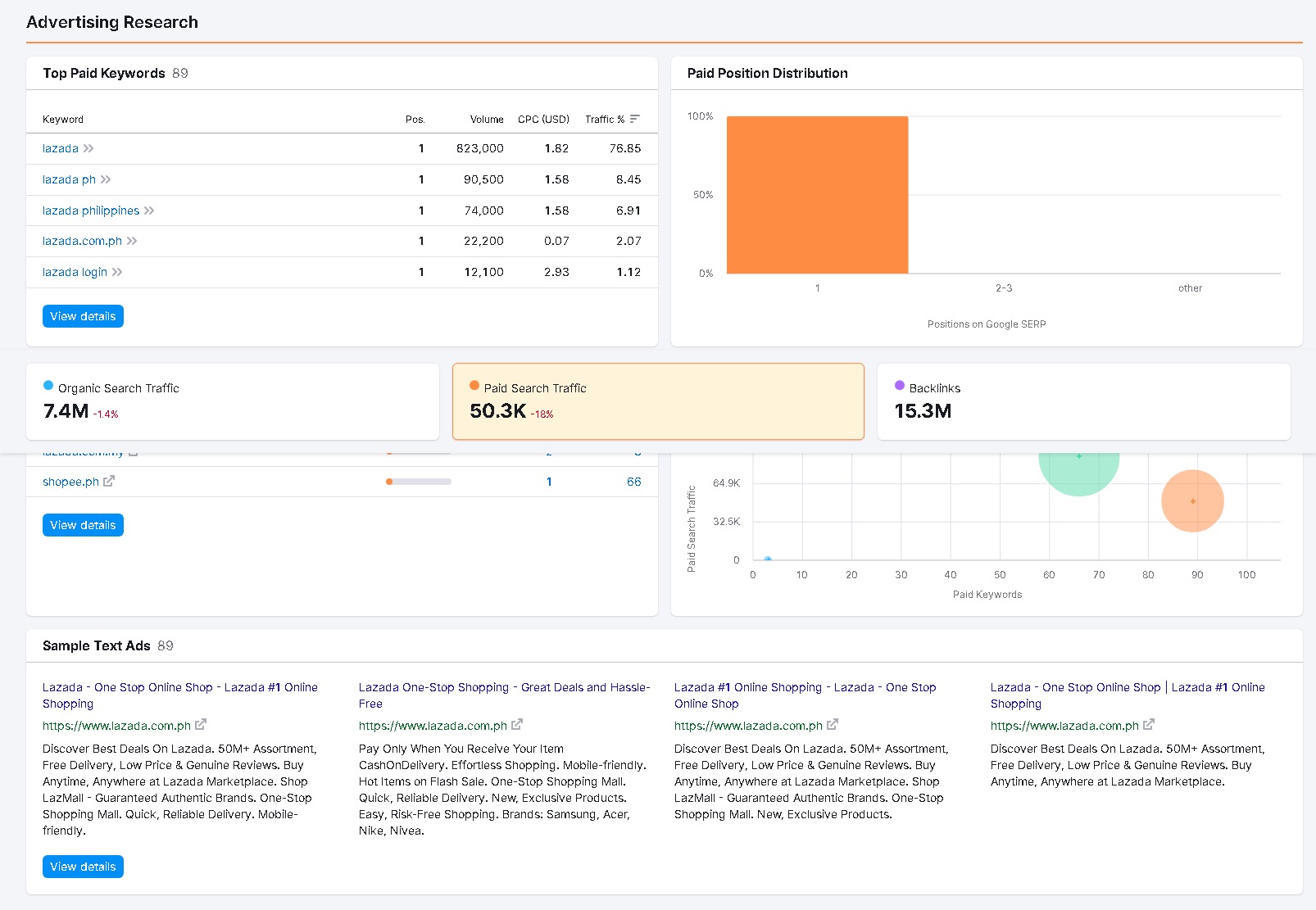
Task: Click View details under Sample Text Ads
Action: coord(83,867)
